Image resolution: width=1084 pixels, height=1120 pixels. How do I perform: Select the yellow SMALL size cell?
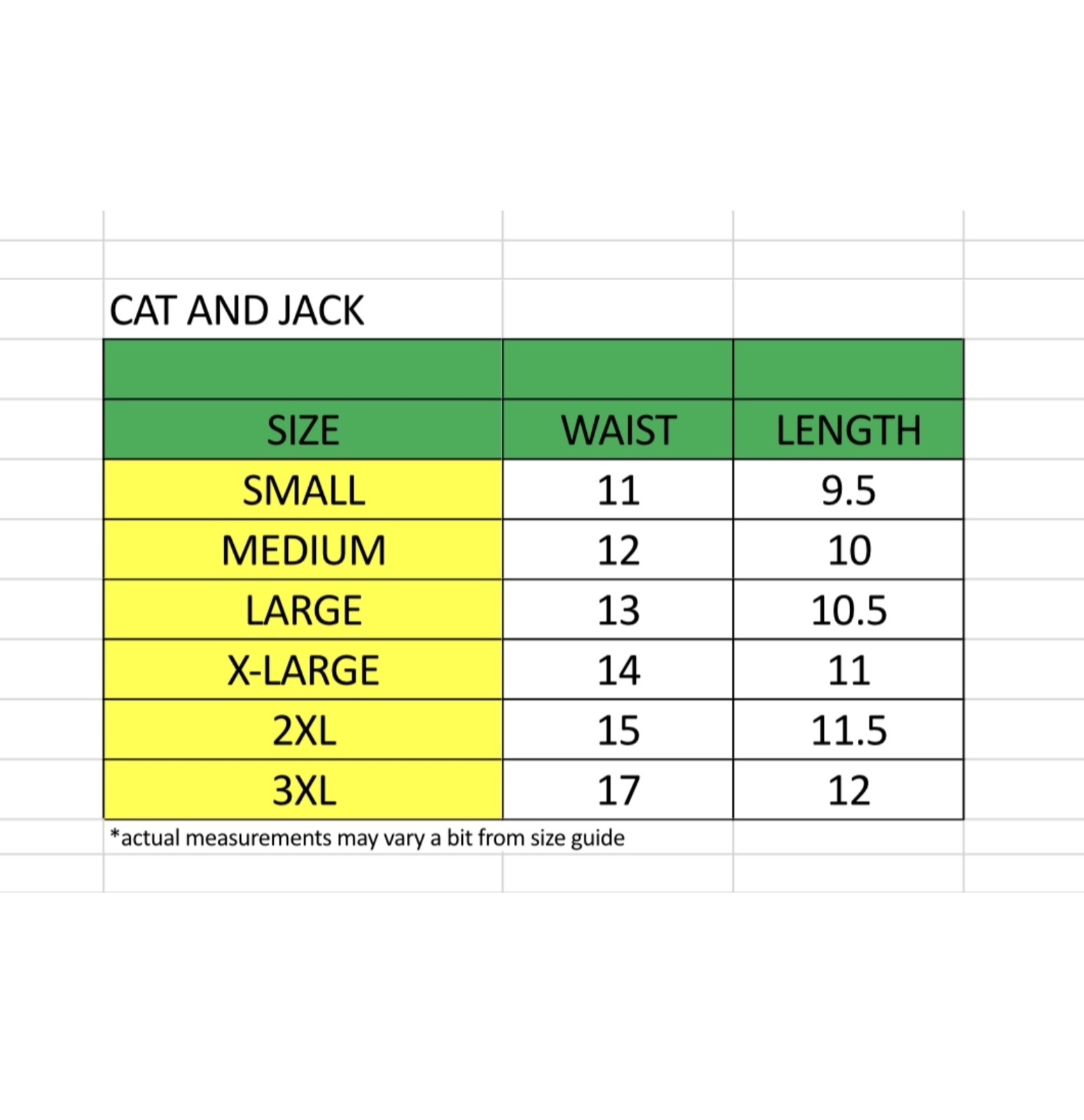pos(303,490)
